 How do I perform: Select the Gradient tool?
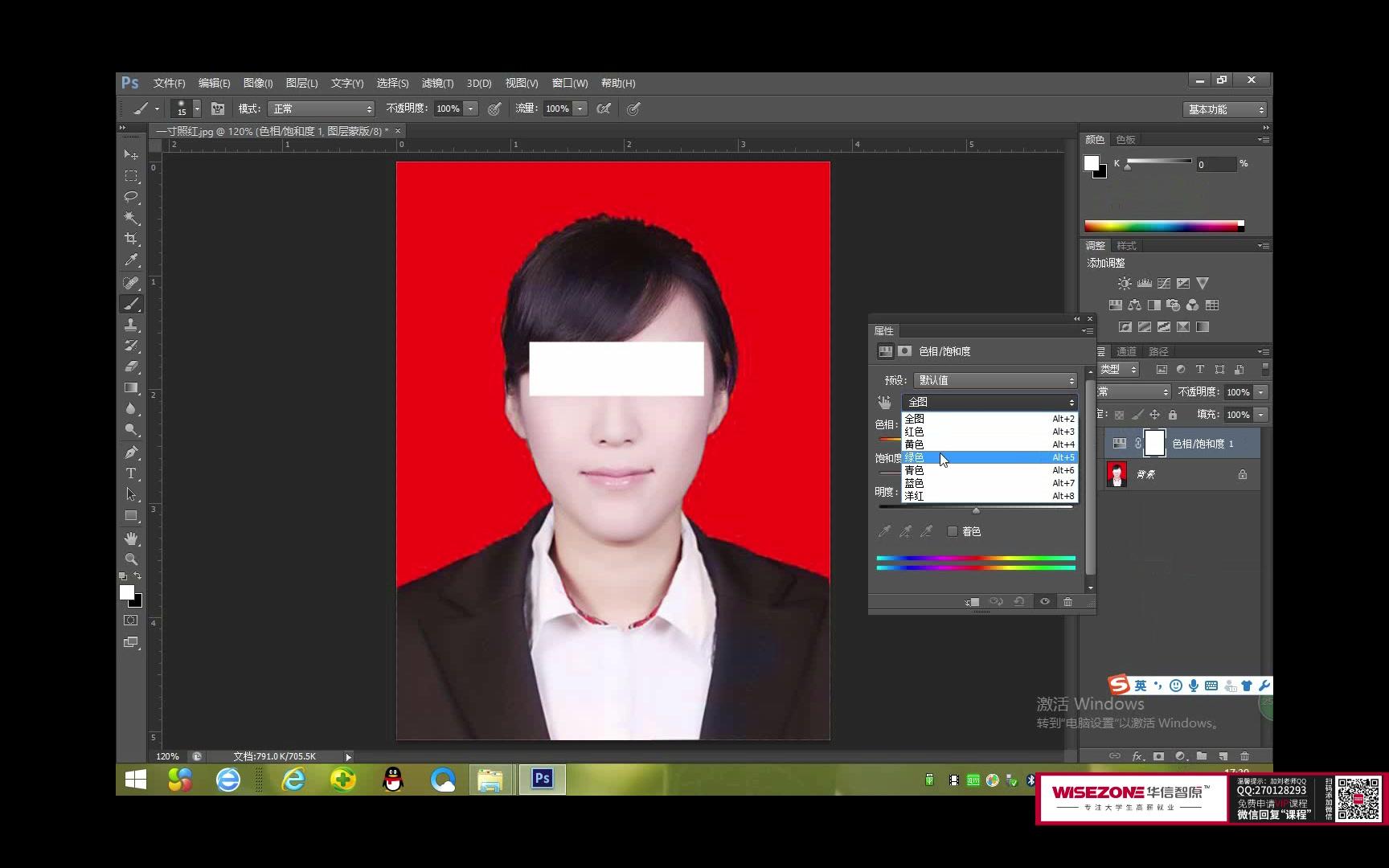point(131,387)
